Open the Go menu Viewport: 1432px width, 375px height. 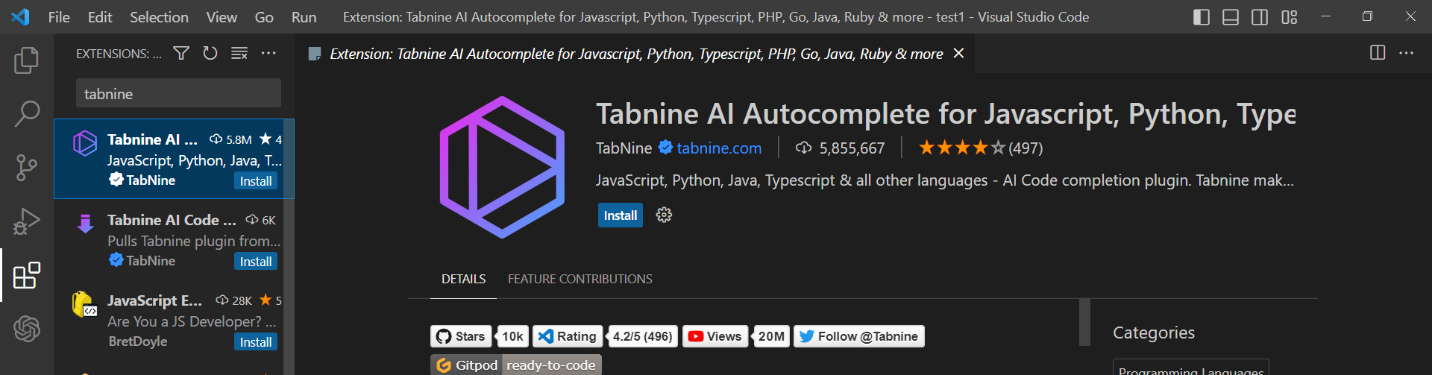pyautogui.click(x=264, y=17)
